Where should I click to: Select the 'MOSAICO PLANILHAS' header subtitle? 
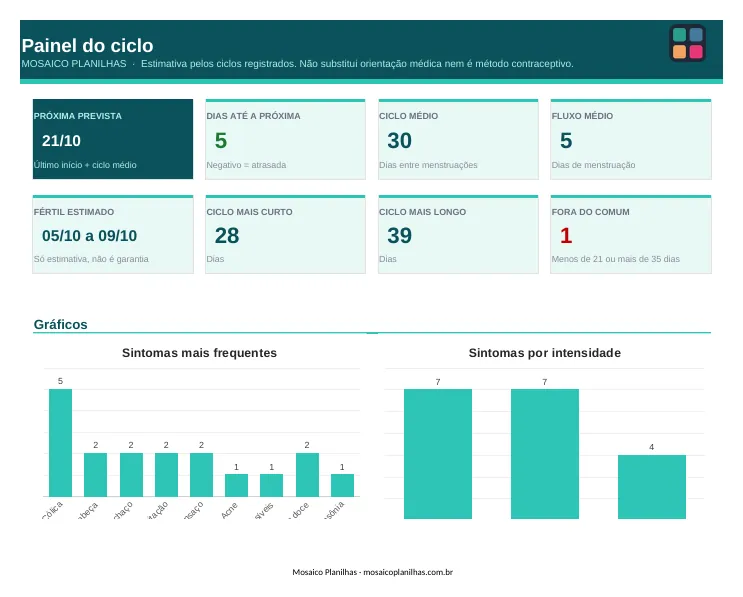(x=74, y=63)
